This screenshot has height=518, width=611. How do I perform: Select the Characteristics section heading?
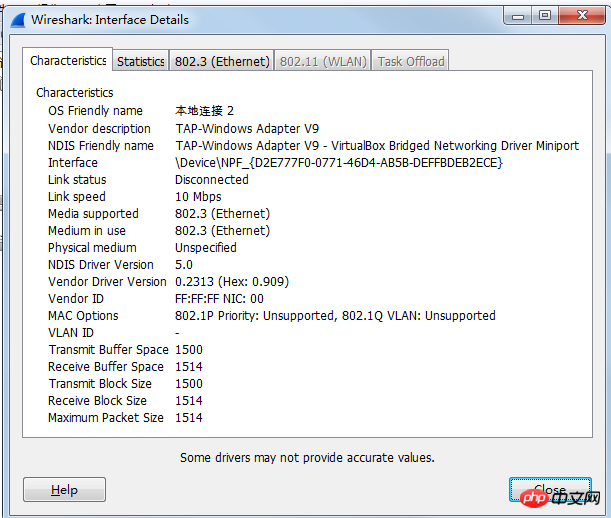point(74,92)
